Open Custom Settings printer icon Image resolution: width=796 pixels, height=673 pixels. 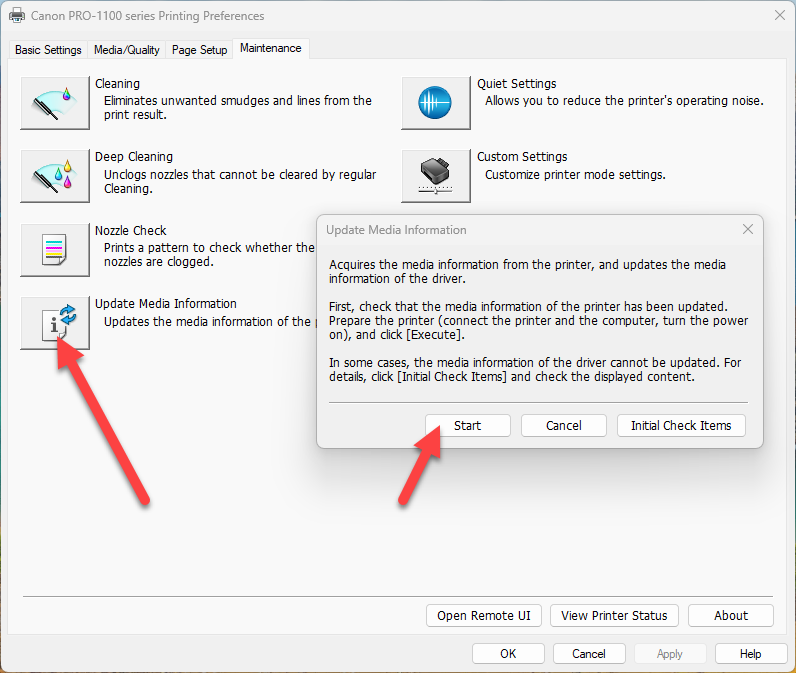[435, 176]
